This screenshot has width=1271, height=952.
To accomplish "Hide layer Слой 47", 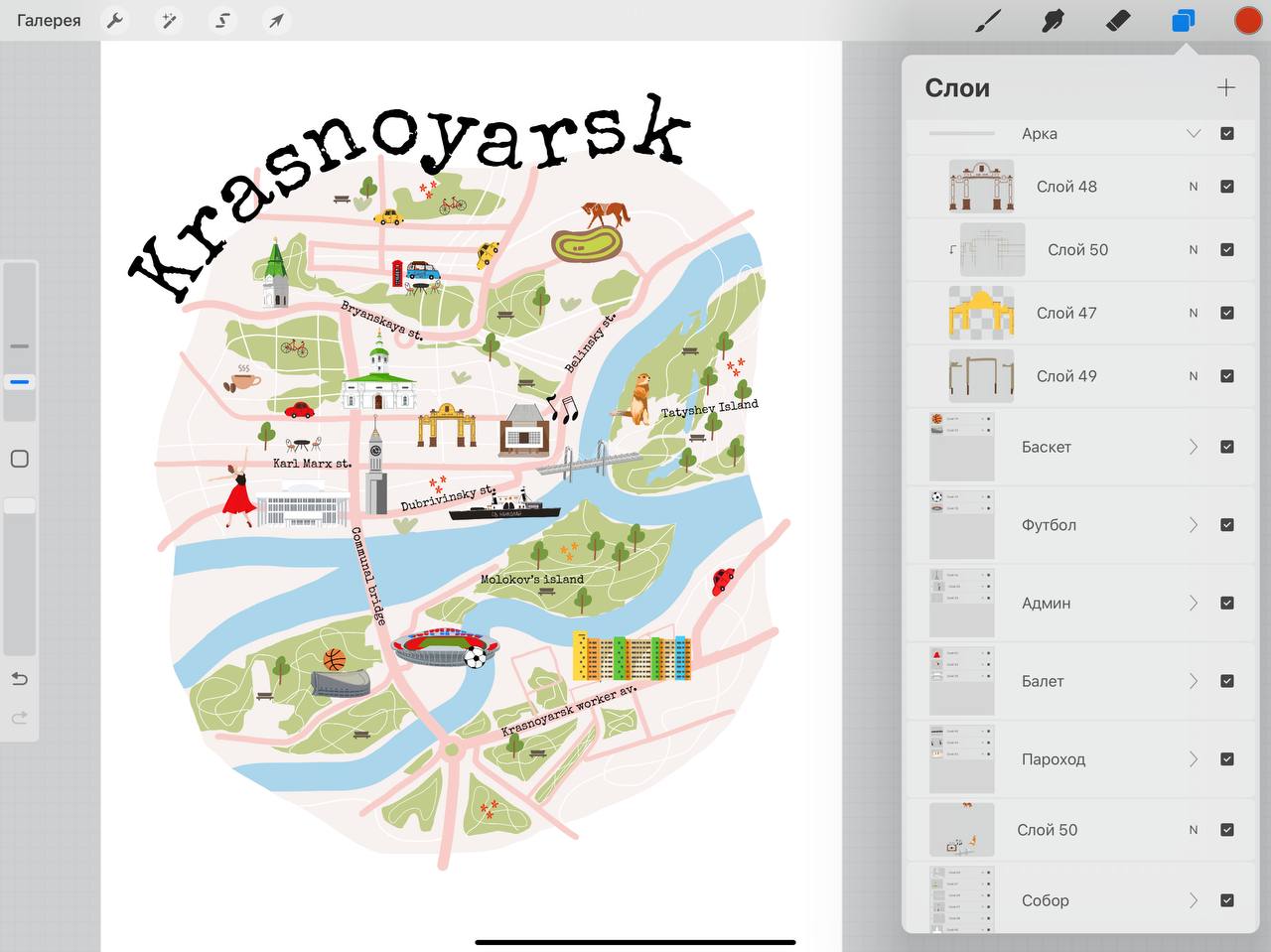I will pyautogui.click(x=1227, y=313).
